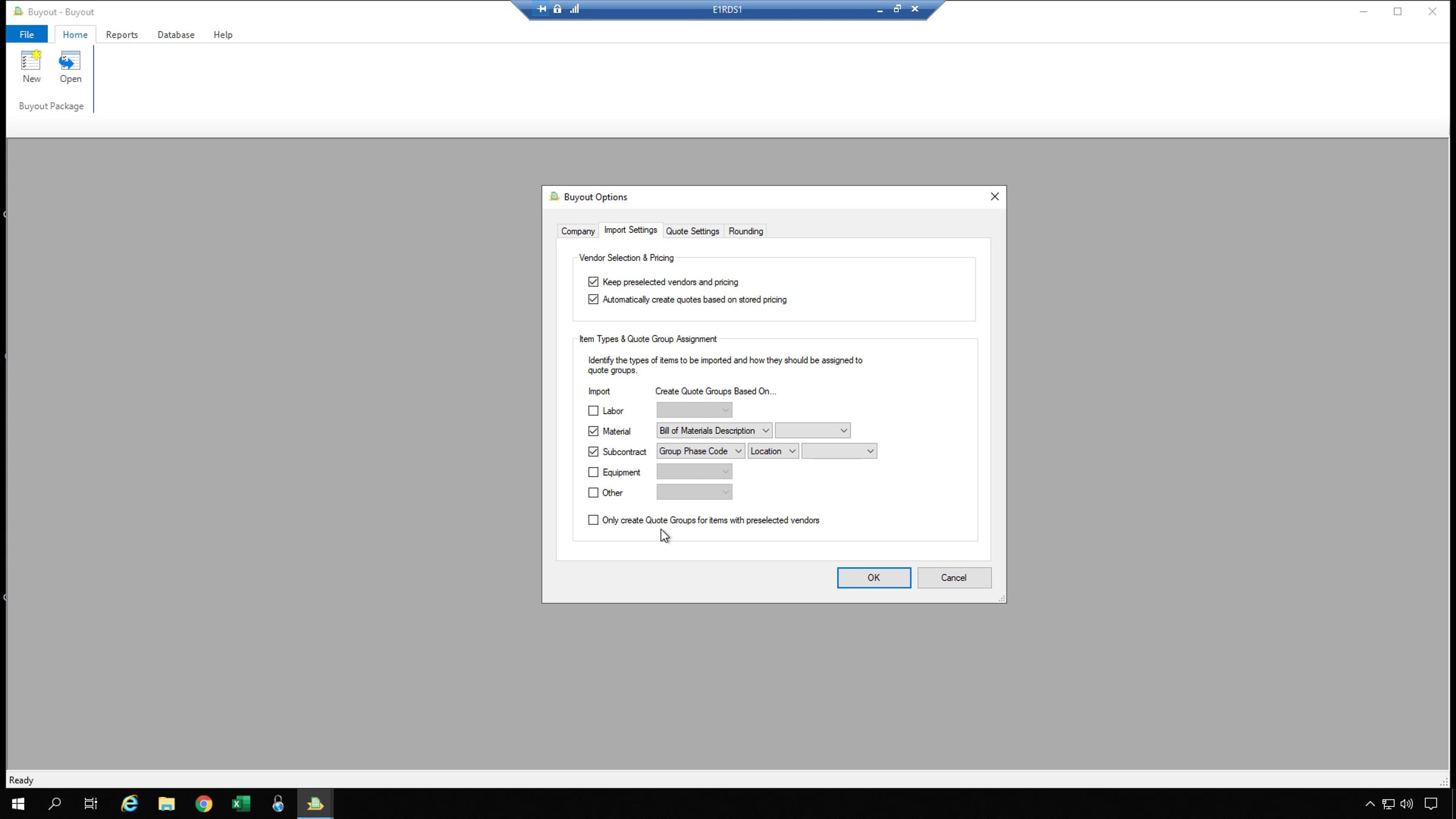Open the Reports ribbon tab
1456x819 pixels.
click(121, 35)
